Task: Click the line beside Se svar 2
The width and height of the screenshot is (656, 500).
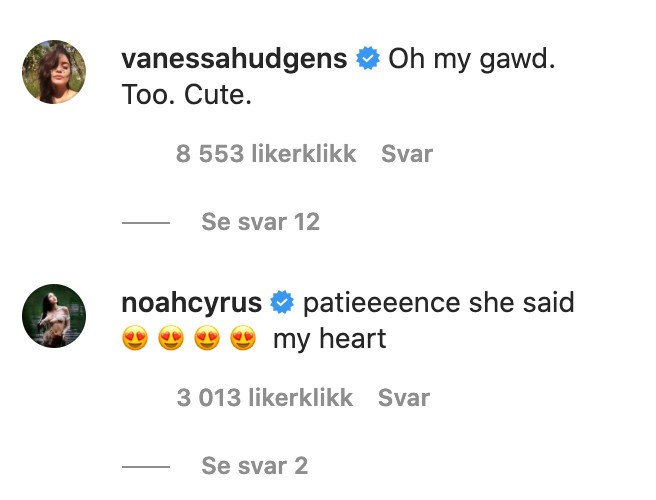Action: [x=146, y=467]
